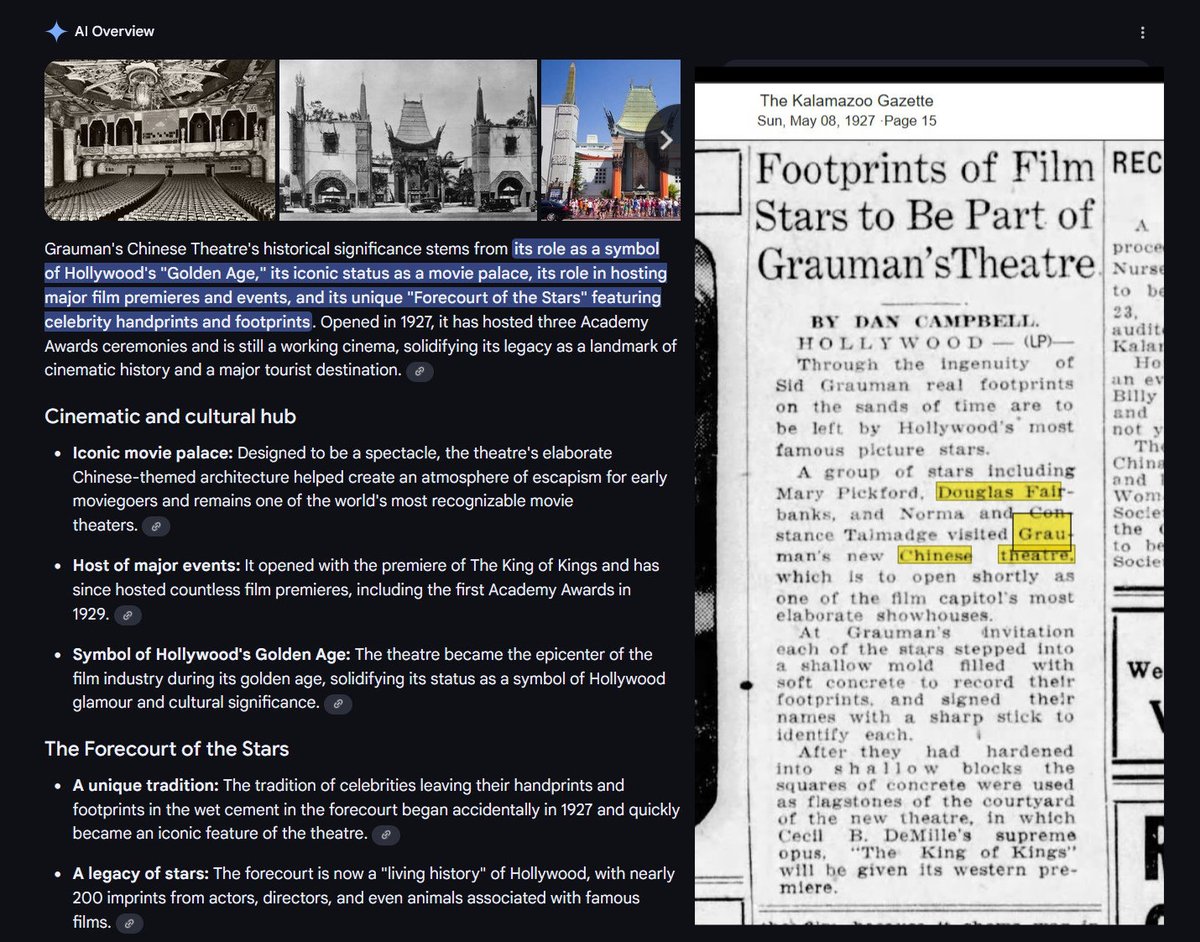Click the highlighted 'theatre,' word in clipping
Image resolution: width=1200 pixels, height=942 pixels.
coord(1036,555)
